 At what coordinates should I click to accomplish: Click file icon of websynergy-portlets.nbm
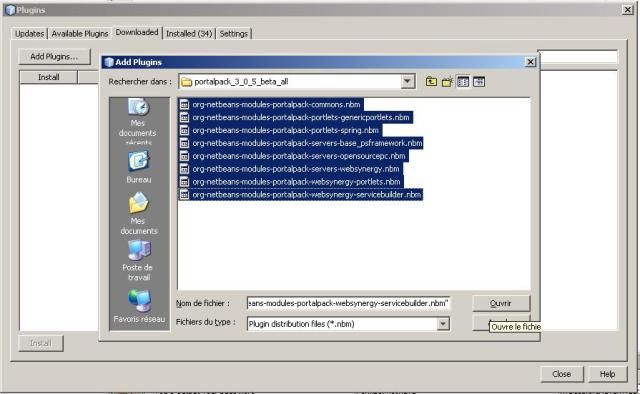[184, 182]
